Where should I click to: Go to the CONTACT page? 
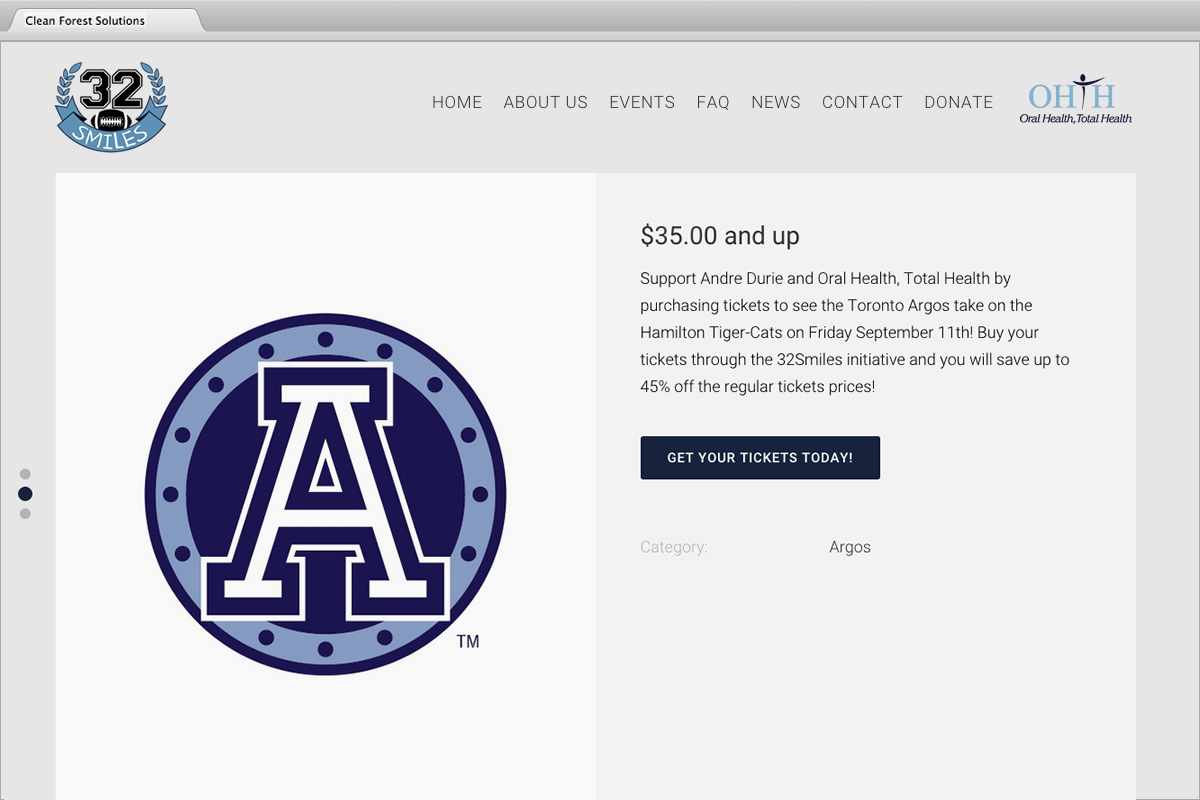pyautogui.click(x=862, y=102)
